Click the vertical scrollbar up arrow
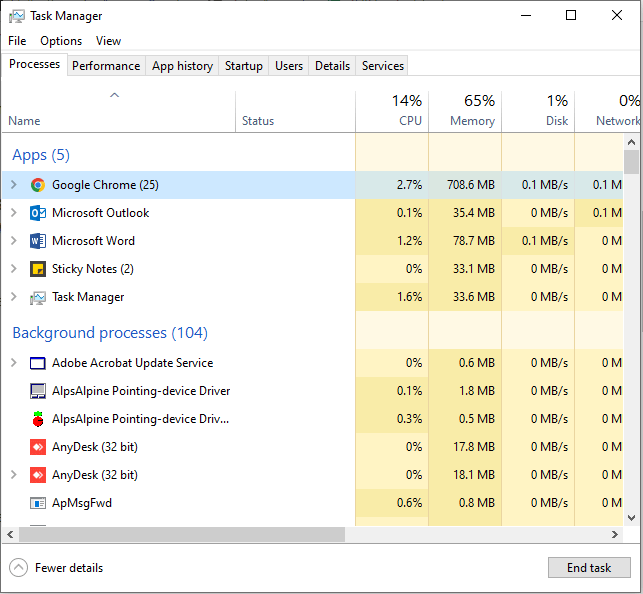This screenshot has width=643, height=594. (x=632, y=143)
